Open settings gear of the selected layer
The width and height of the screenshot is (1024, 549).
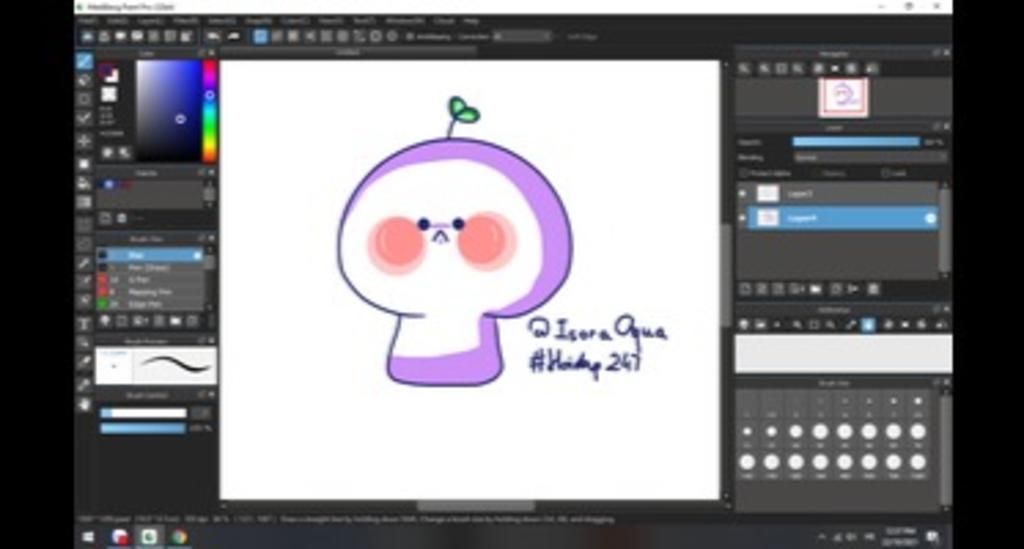click(x=931, y=219)
